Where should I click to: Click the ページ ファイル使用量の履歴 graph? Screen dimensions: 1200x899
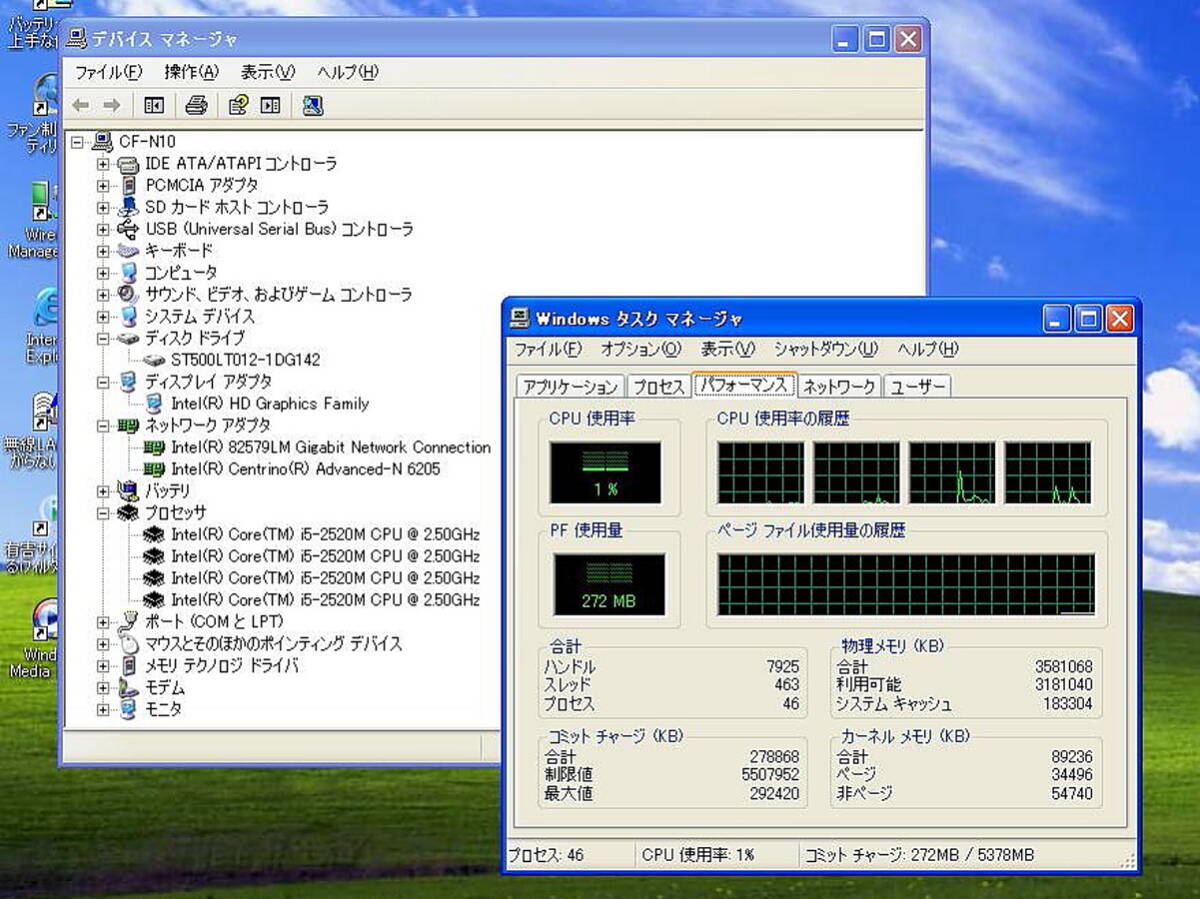point(906,584)
